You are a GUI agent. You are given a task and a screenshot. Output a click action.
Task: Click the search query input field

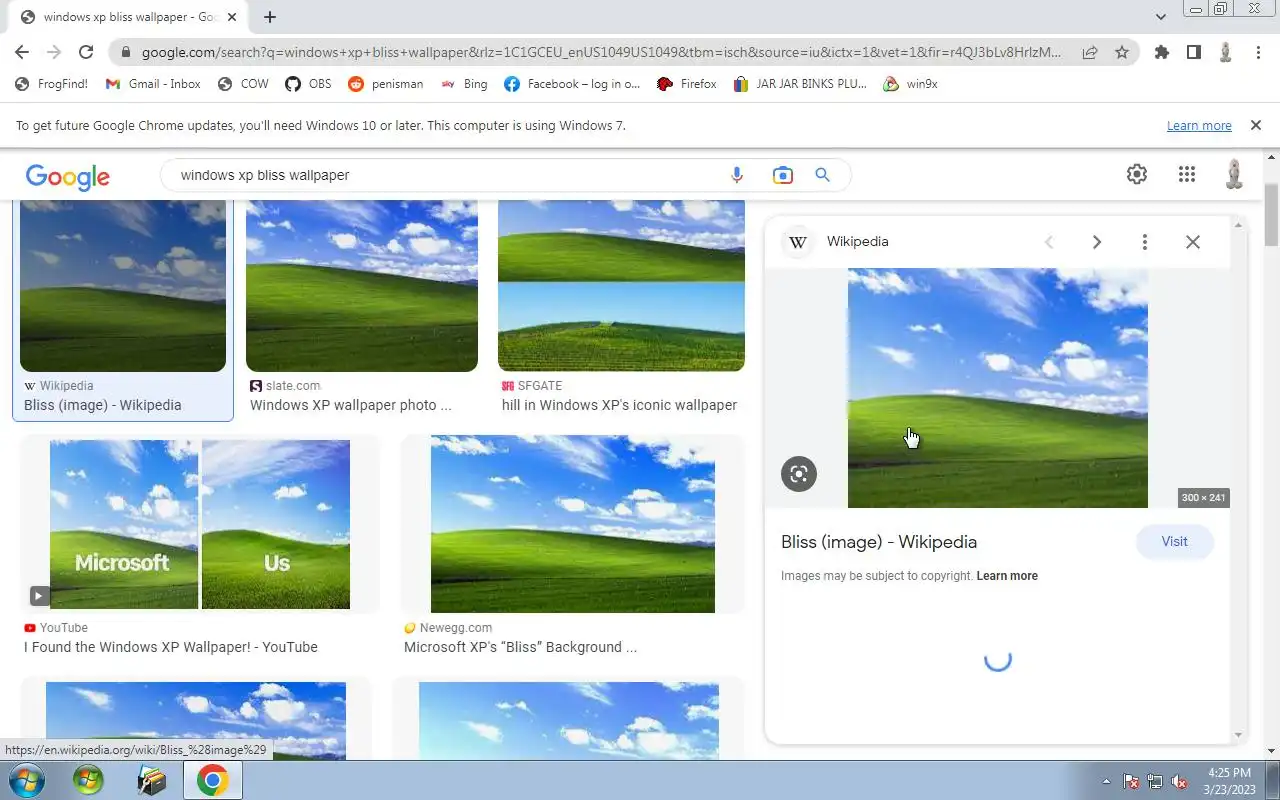click(445, 175)
